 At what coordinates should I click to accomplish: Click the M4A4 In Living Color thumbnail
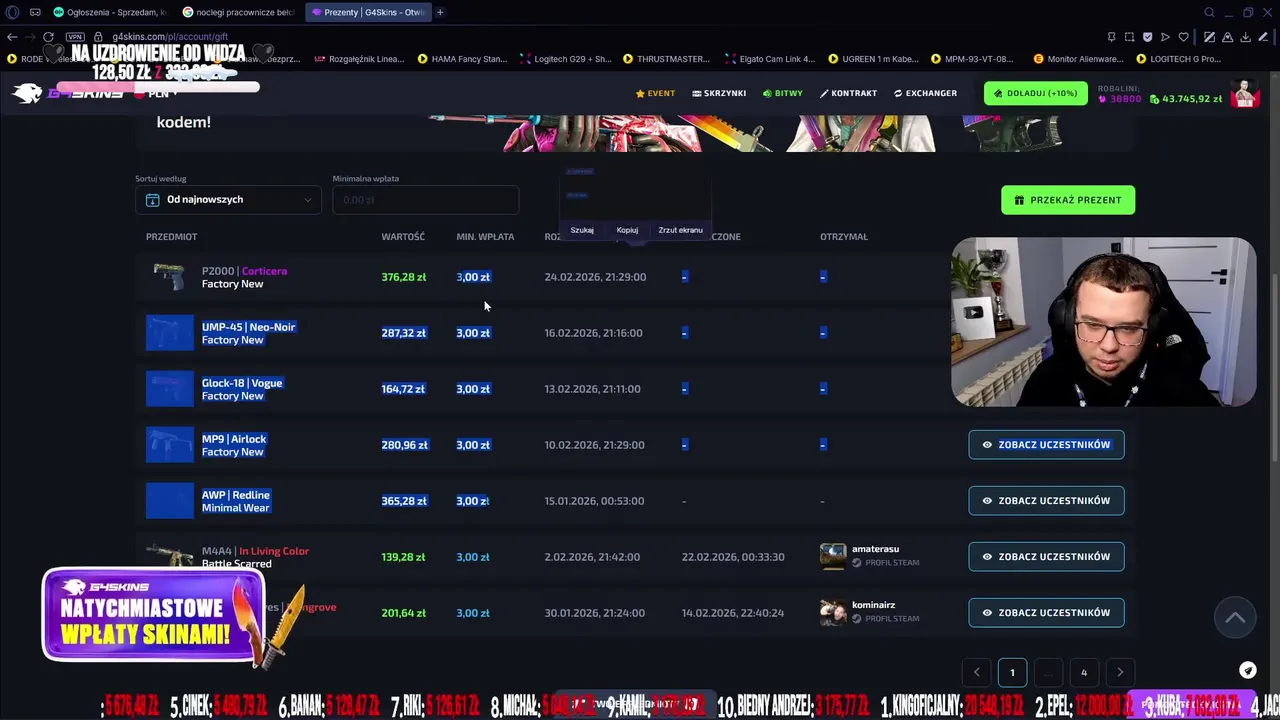(169, 555)
